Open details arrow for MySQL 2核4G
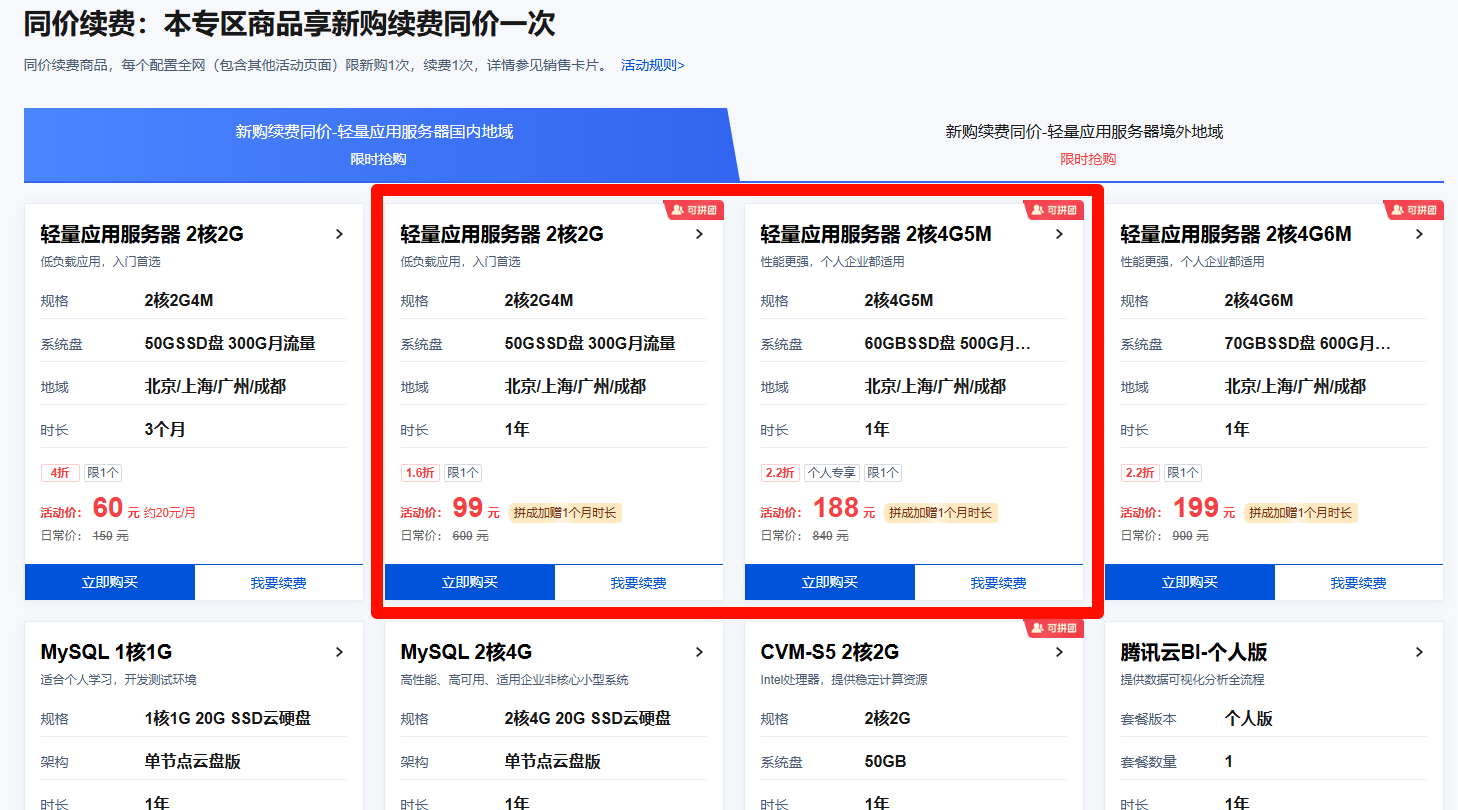The height and width of the screenshot is (810, 1458). (x=699, y=652)
